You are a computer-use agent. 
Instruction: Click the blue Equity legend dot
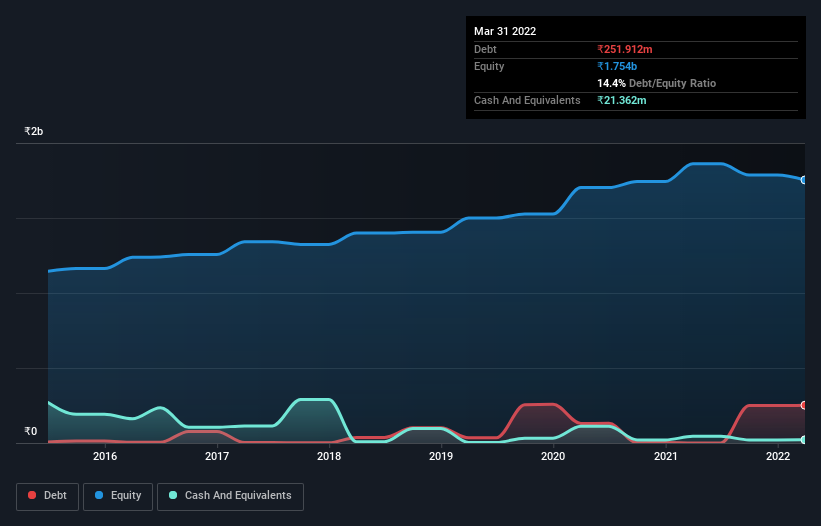pos(99,495)
